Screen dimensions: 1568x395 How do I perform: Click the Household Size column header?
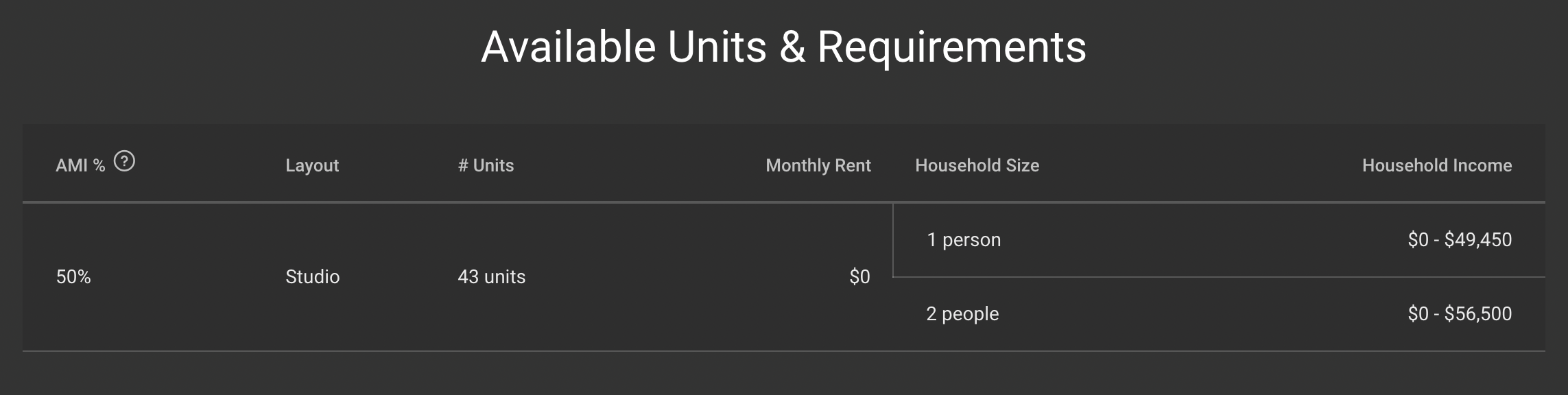click(x=977, y=165)
